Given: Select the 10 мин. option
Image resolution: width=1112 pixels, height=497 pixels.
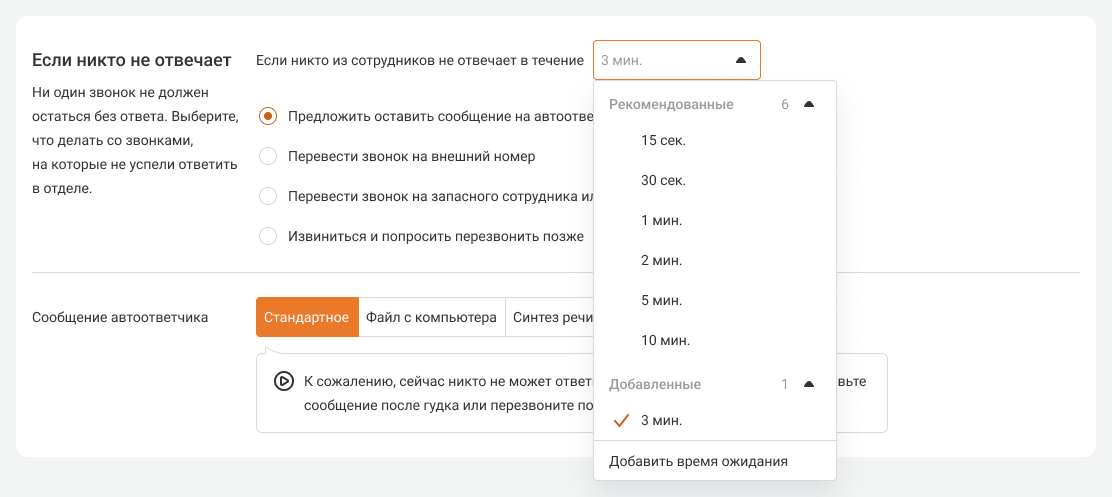Looking at the screenshot, I should [x=665, y=340].
